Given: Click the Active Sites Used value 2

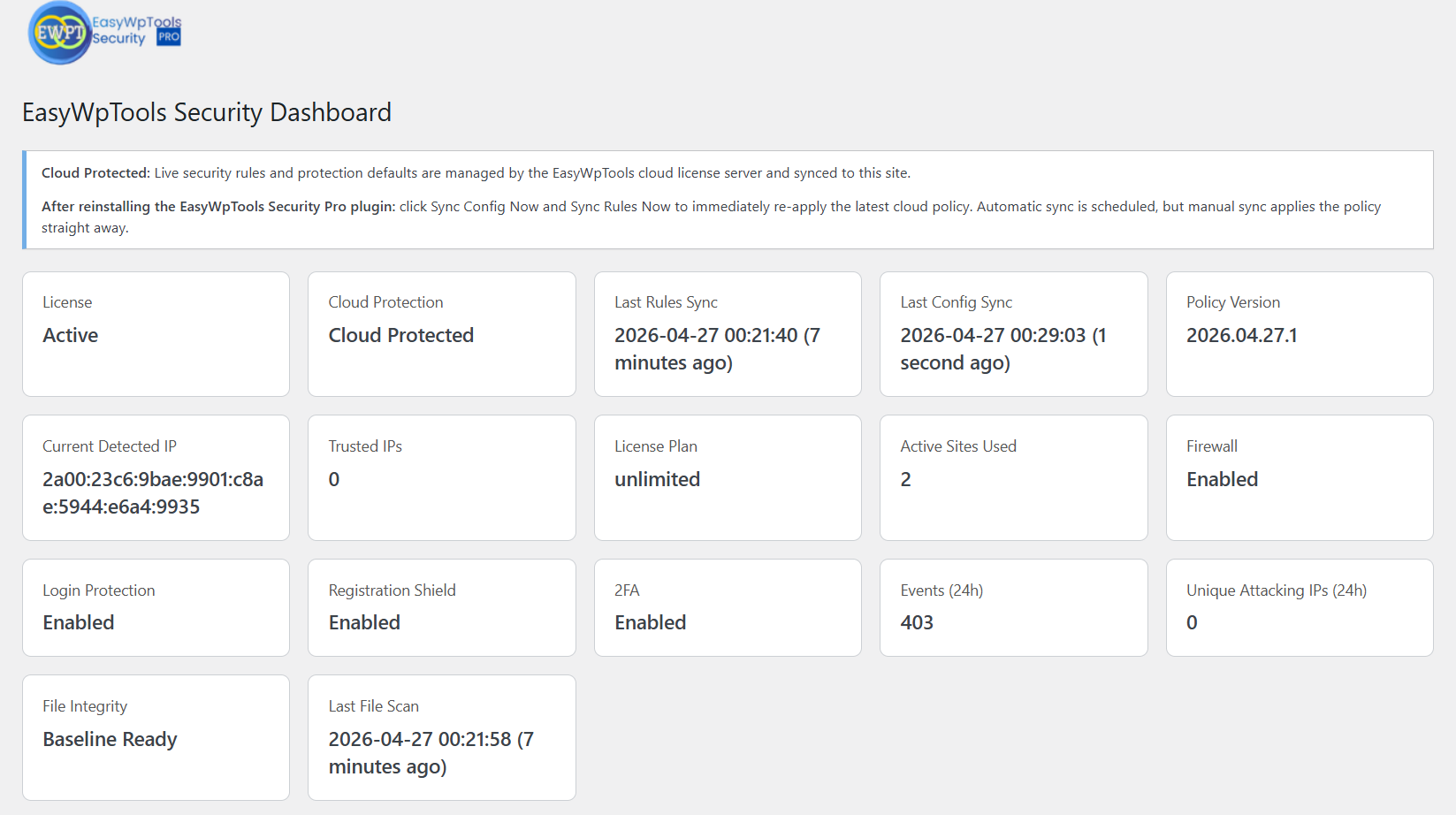Looking at the screenshot, I should [x=906, y=479].
